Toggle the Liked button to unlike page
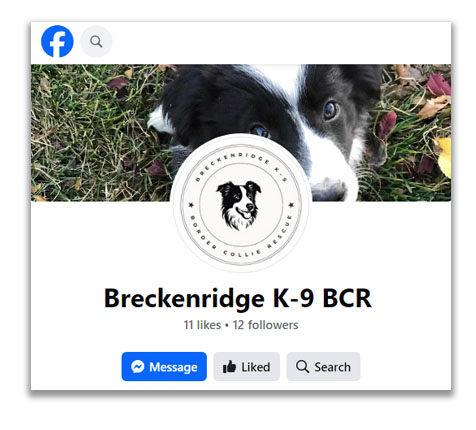Image resolution: width=476 pixels, height=430 pixels. coord(246,367)
